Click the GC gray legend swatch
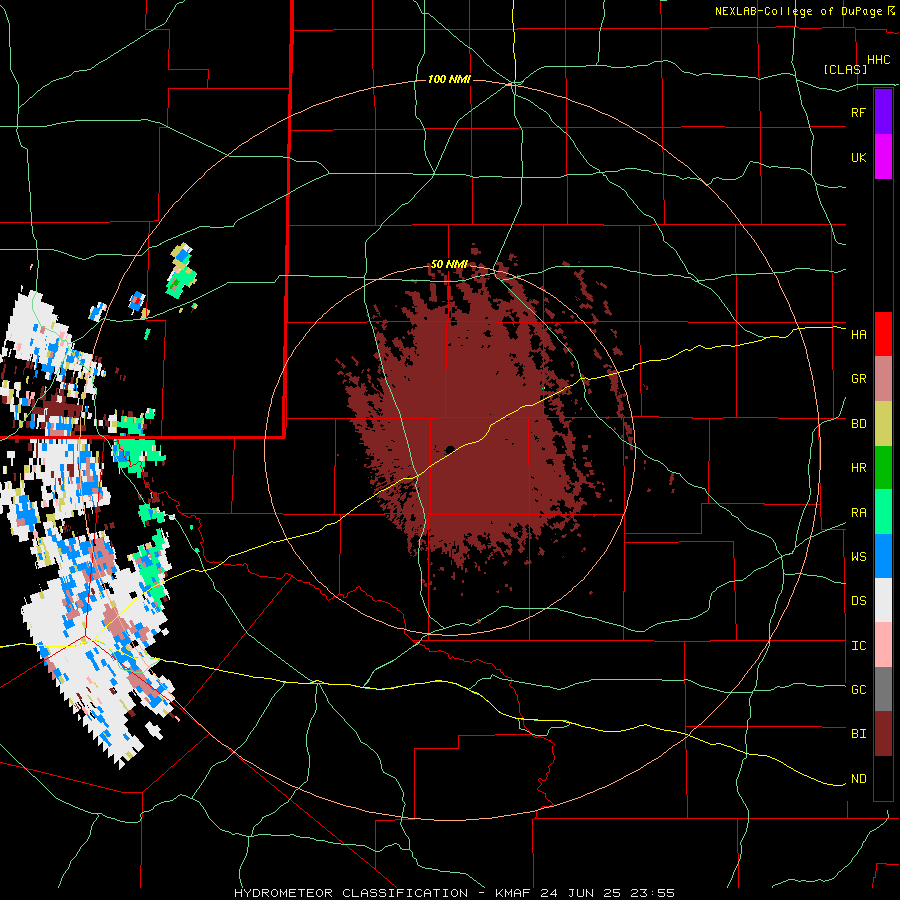The width and height of the screenshot is (900, 900). pos(883,689)
